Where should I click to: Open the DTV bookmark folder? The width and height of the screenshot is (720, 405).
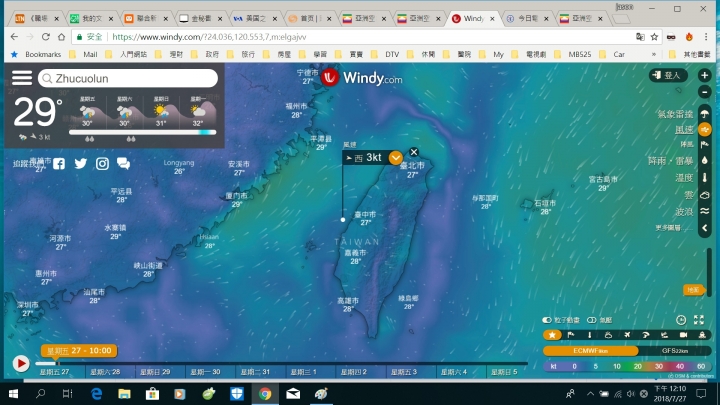tap(386, 54)
